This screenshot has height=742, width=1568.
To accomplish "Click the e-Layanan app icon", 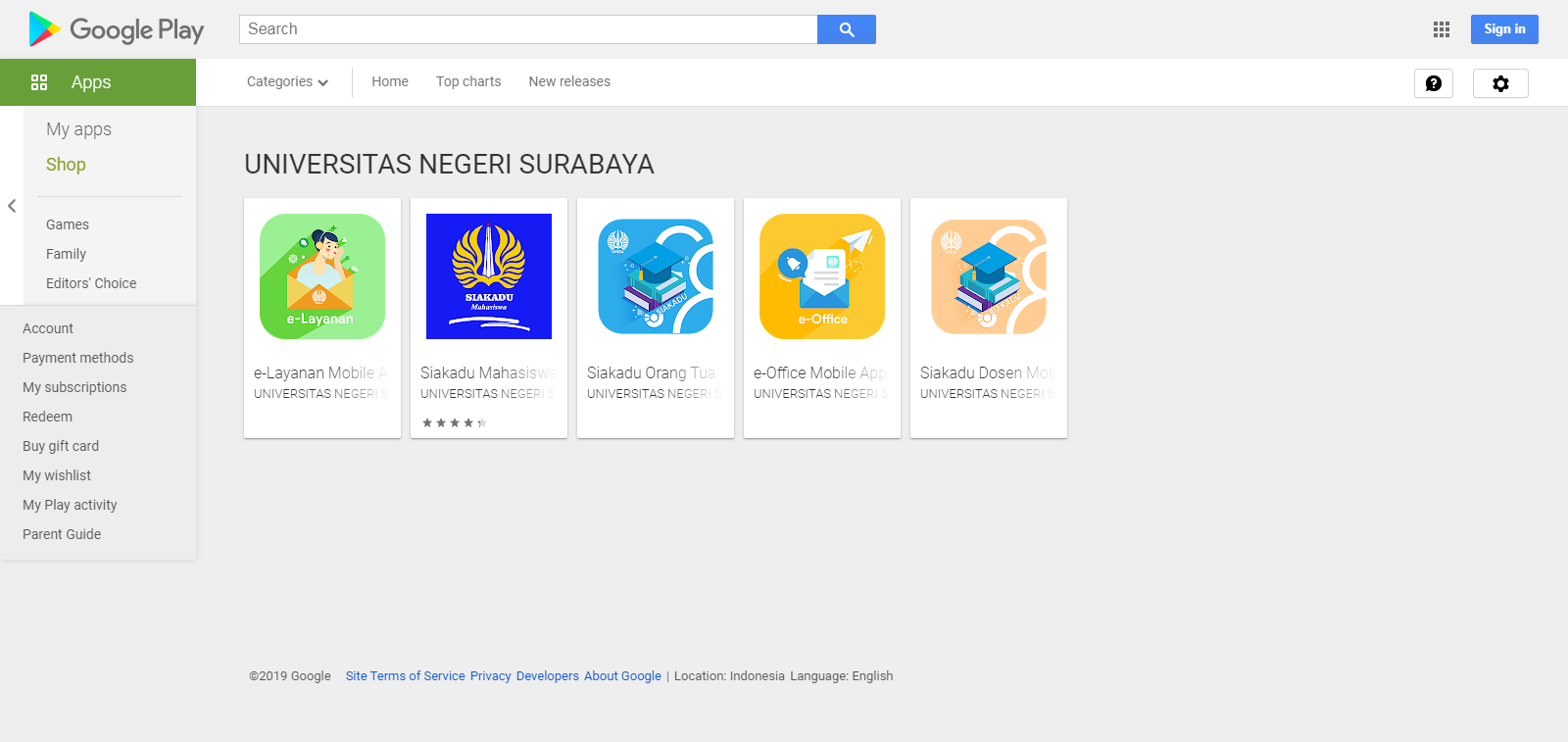I will click(x=322, y=276).
